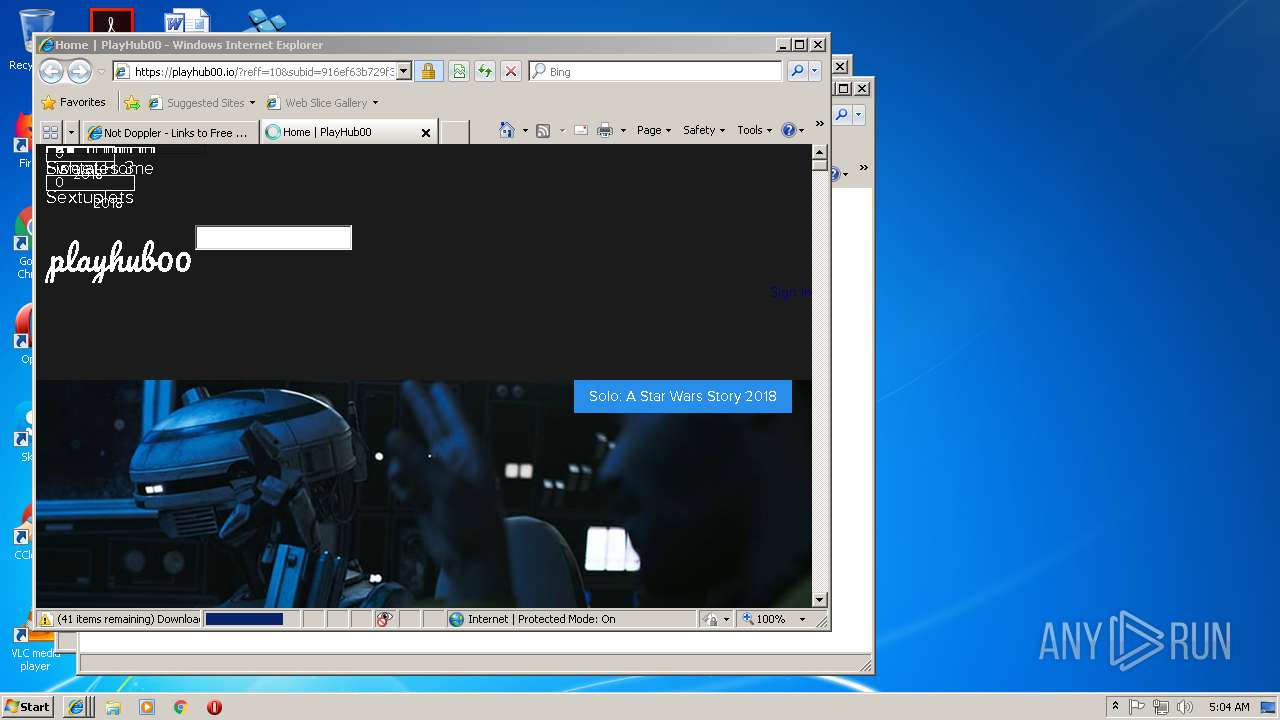Open Windows Media Player taskbar icon
This screenshot has height=720, width=1280.
[147, 707]
